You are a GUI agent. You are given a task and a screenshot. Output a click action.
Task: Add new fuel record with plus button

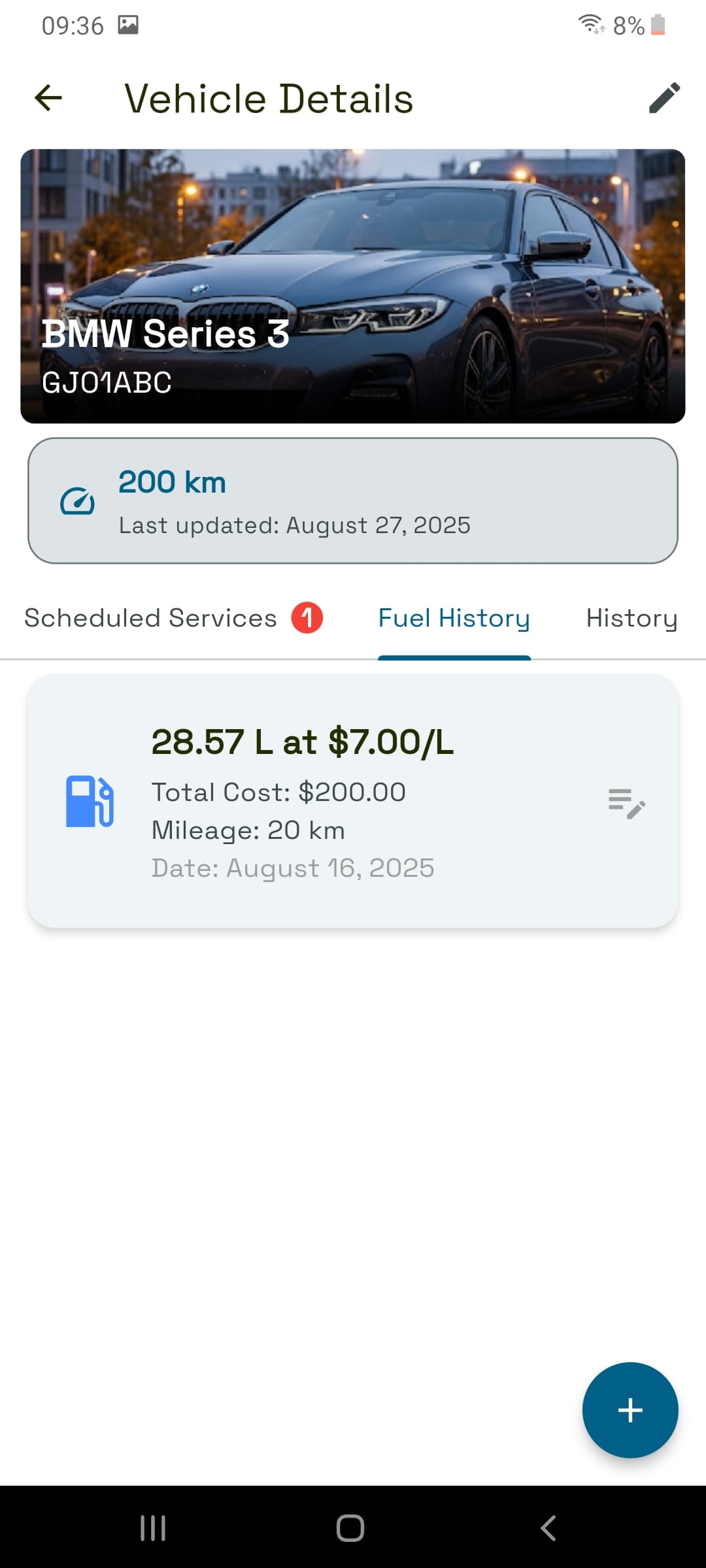[x=630, y=1409]
